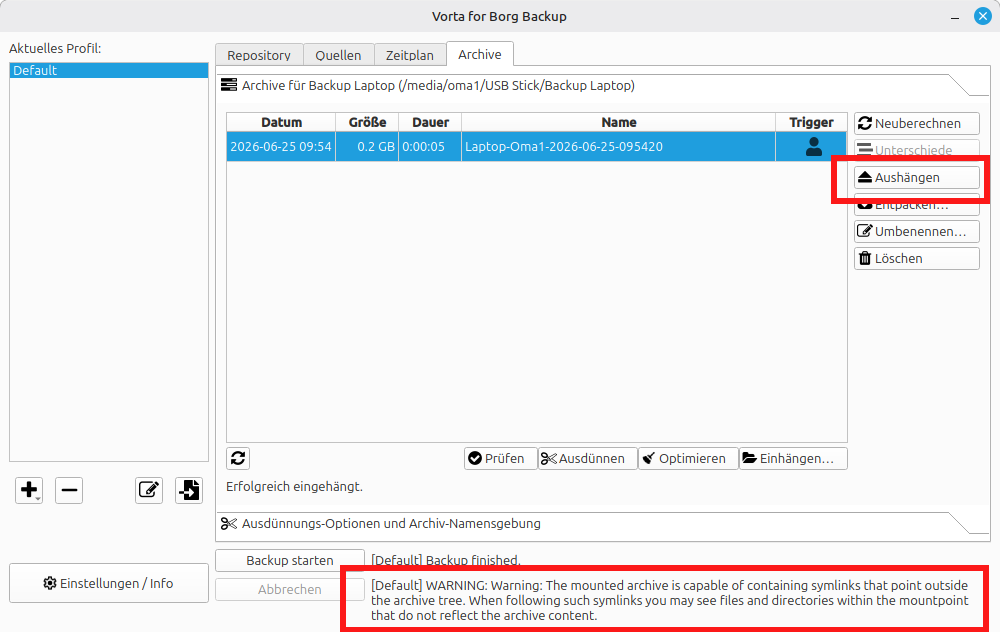
Task: Click duration cell 0:00:05
Action: (x=430, y=147)
